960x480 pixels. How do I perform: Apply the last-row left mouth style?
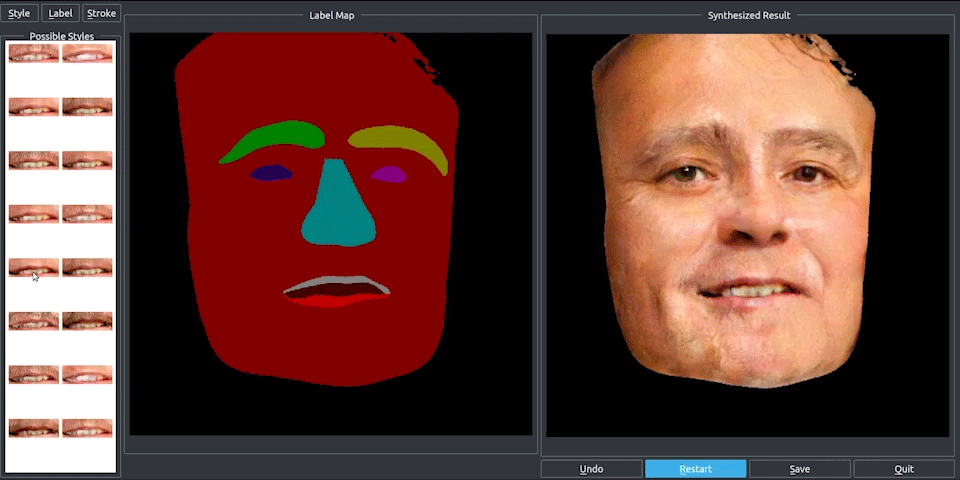tap(34, 428)
